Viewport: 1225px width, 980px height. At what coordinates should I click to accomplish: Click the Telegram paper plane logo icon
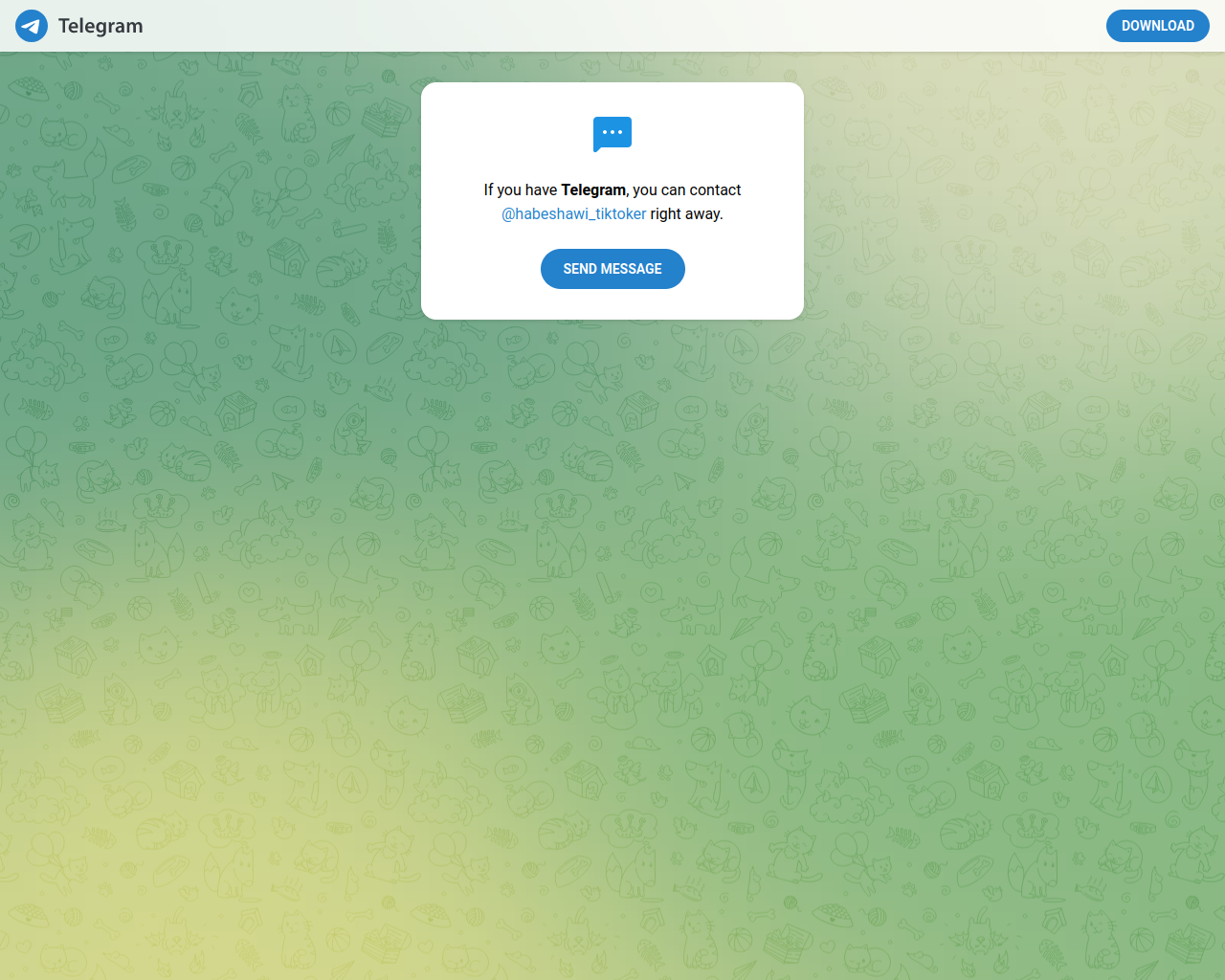[x=32, y=26]
